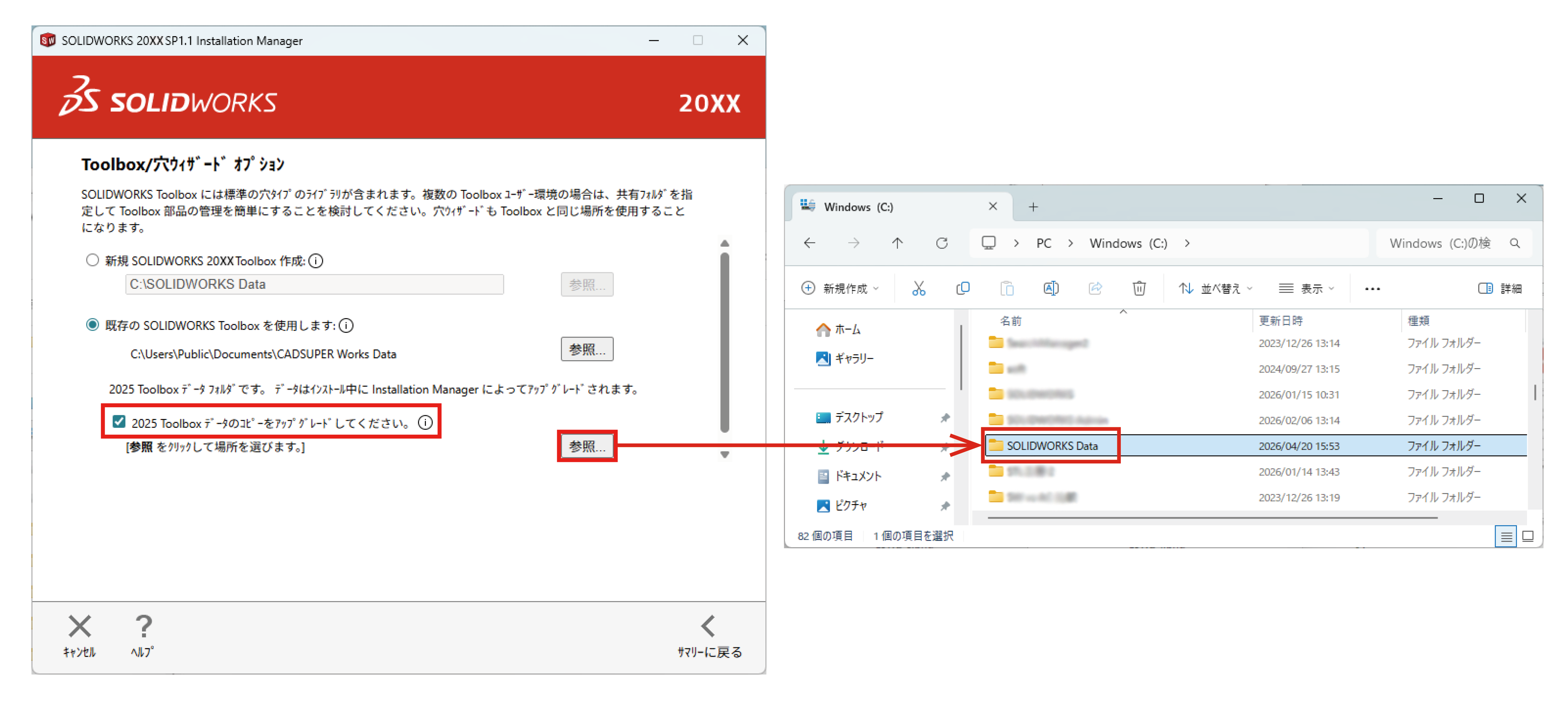The image size is (1568, 704).
Task: Click info icon beside new Toolbox creation option
Action: tap(316, 261)
